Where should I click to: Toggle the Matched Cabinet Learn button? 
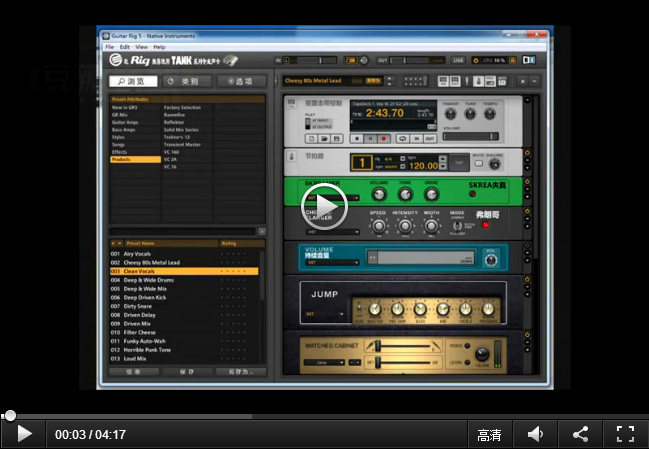(467, 362)
